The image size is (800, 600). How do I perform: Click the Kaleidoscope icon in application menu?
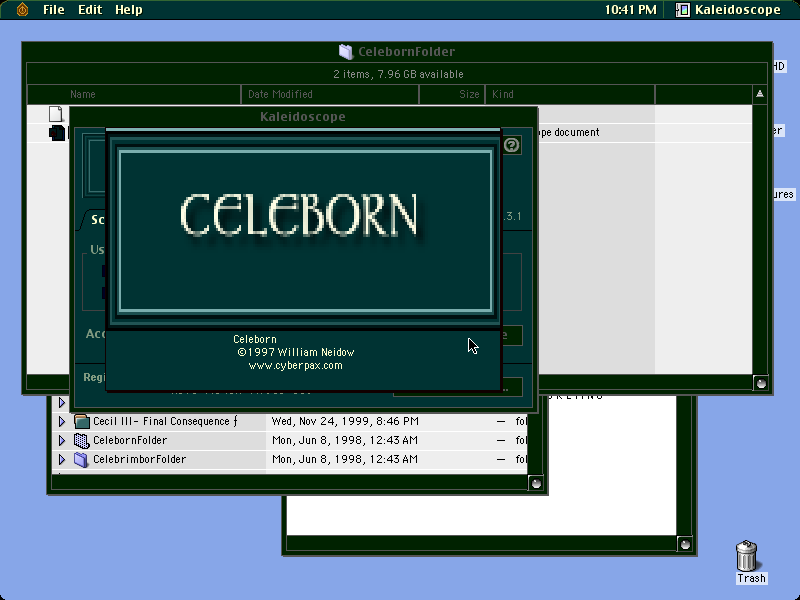pyautogui.click(x=683, y=10)
